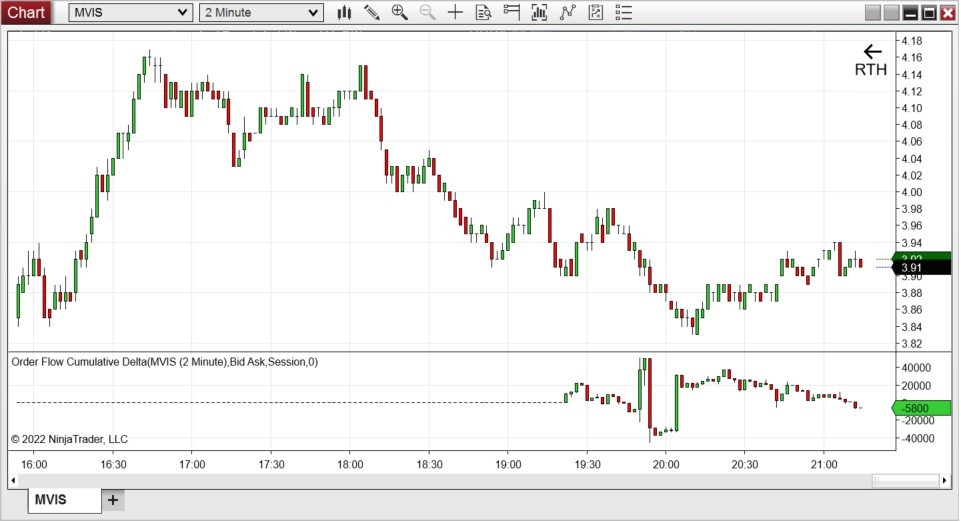
Task: Click the 40000 delta axis label
Action: pyautogui.click(x=916, y=368)
